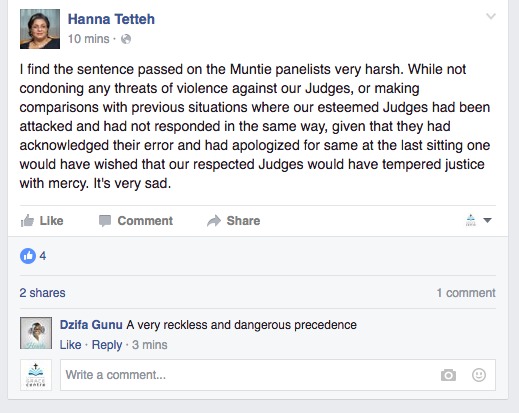This screenshot has width=519, height=413.
Task: Click the thumbs-up Like icon under post
Action: point(27,221)
